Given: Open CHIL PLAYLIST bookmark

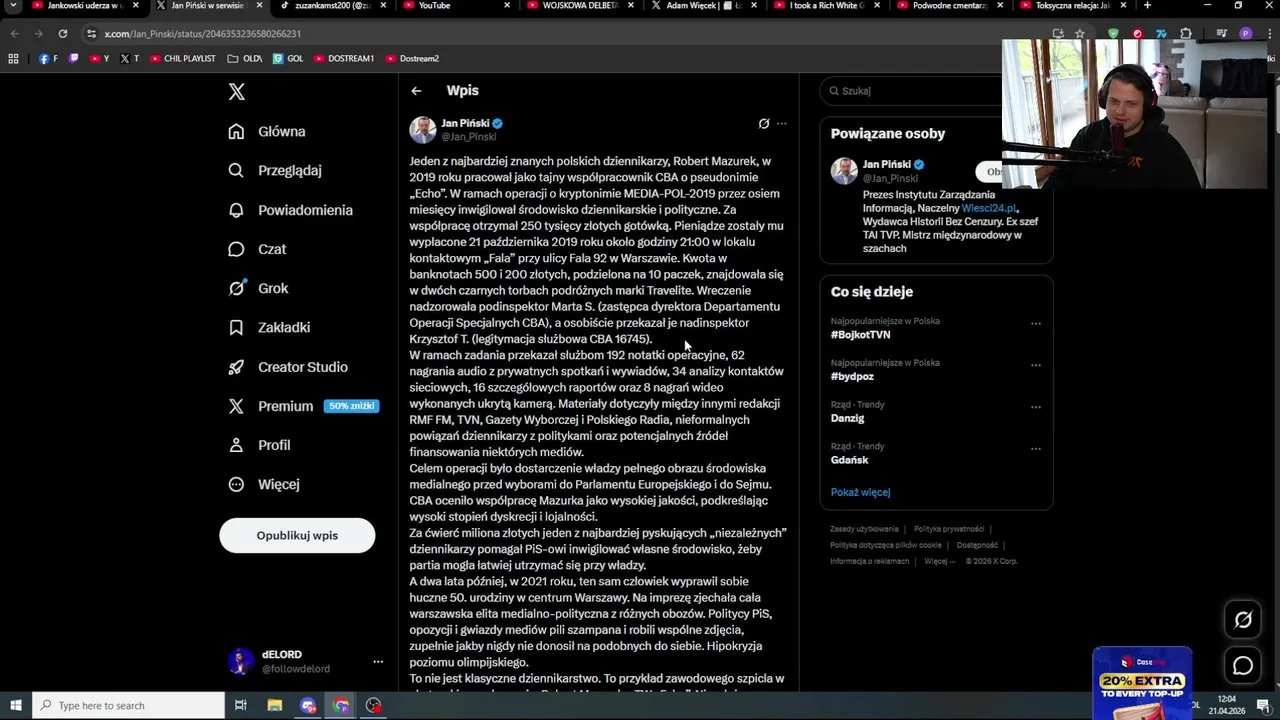Looking at the screenshot, I should pyautogui.click(x=182, y=59).
